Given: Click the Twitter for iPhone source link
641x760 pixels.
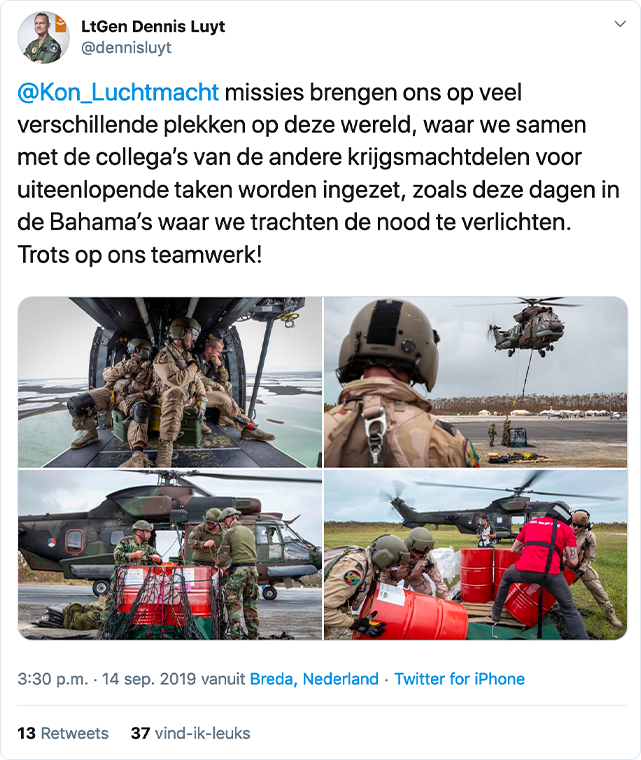Looking at the screenshot, I should [x=459, y=679].
